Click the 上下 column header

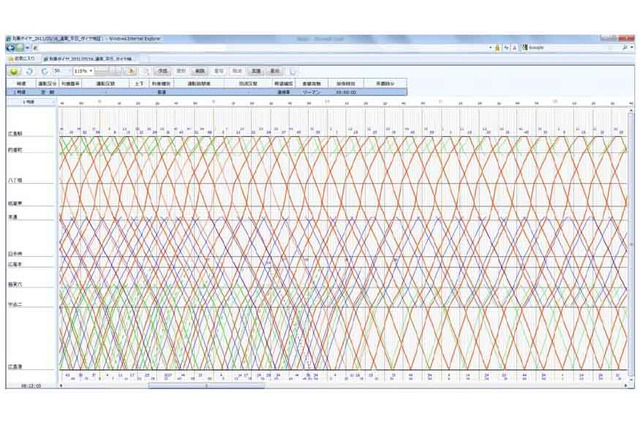coord(139,83)
